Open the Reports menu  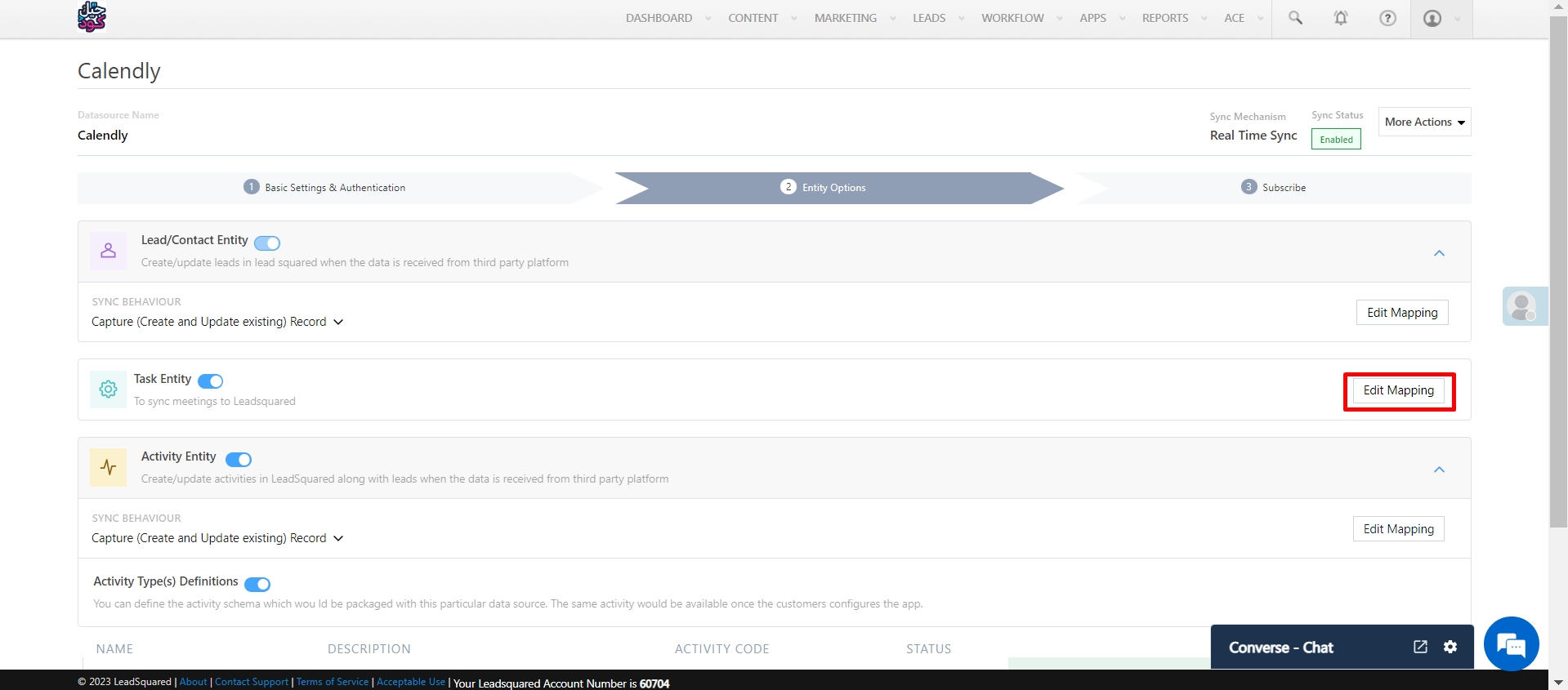pos(1165,18)
